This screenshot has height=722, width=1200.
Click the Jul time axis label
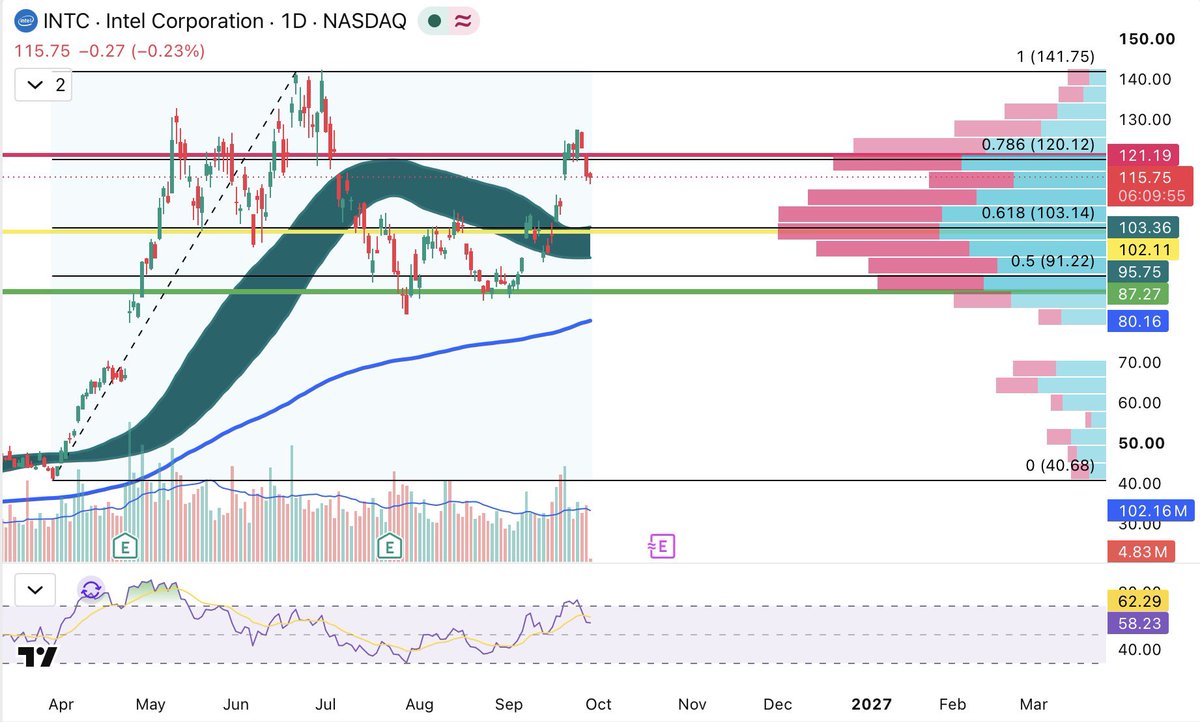point(327,705)
